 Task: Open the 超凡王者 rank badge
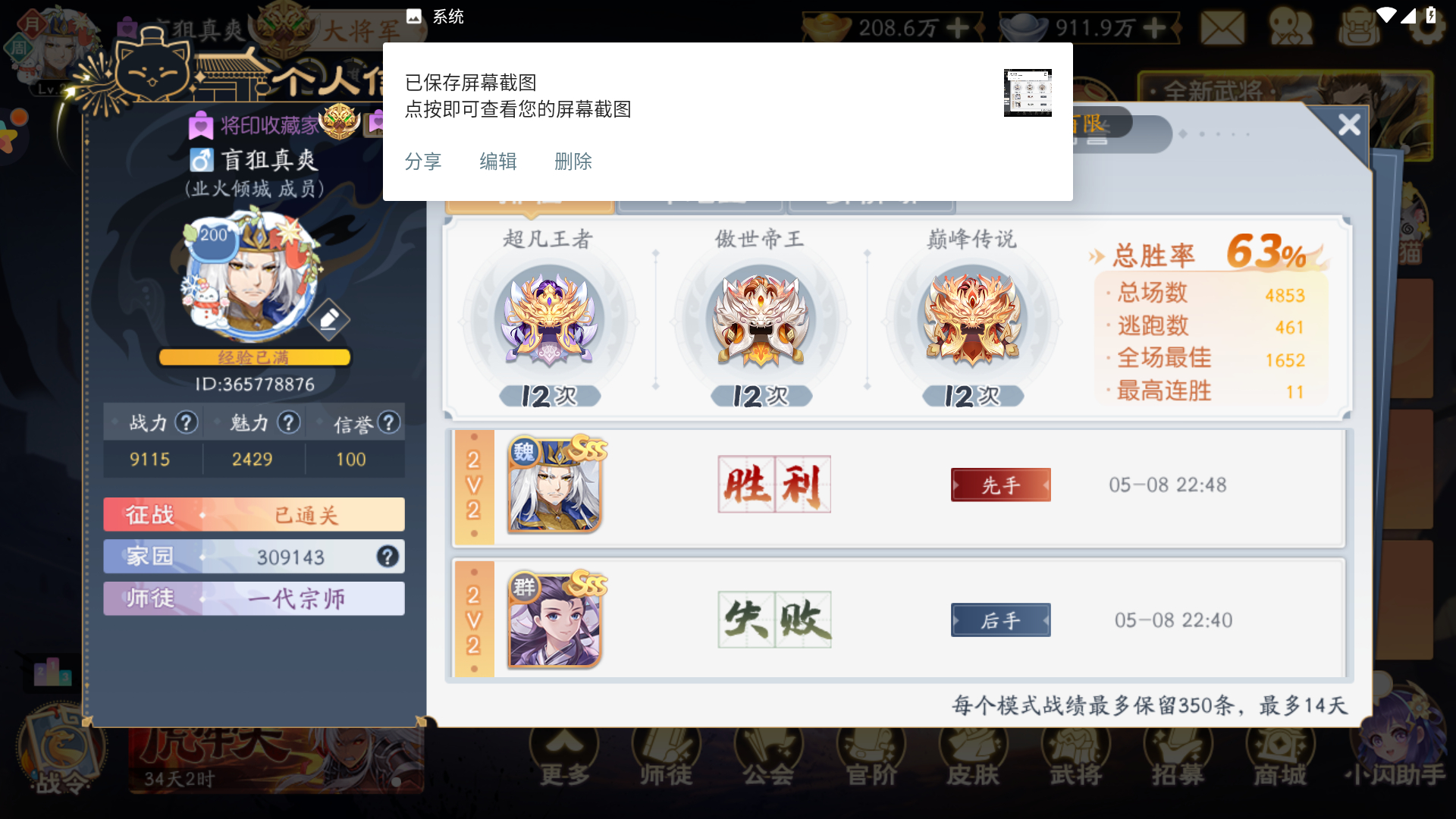pyautogui.click(x=549, y=318)
